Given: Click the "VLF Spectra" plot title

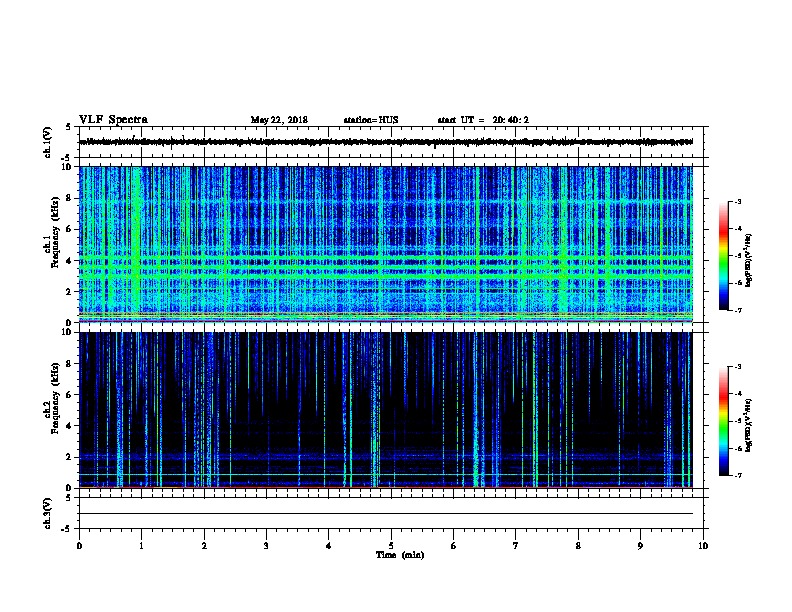Looking at the screenshot, I should click(113, 120).
